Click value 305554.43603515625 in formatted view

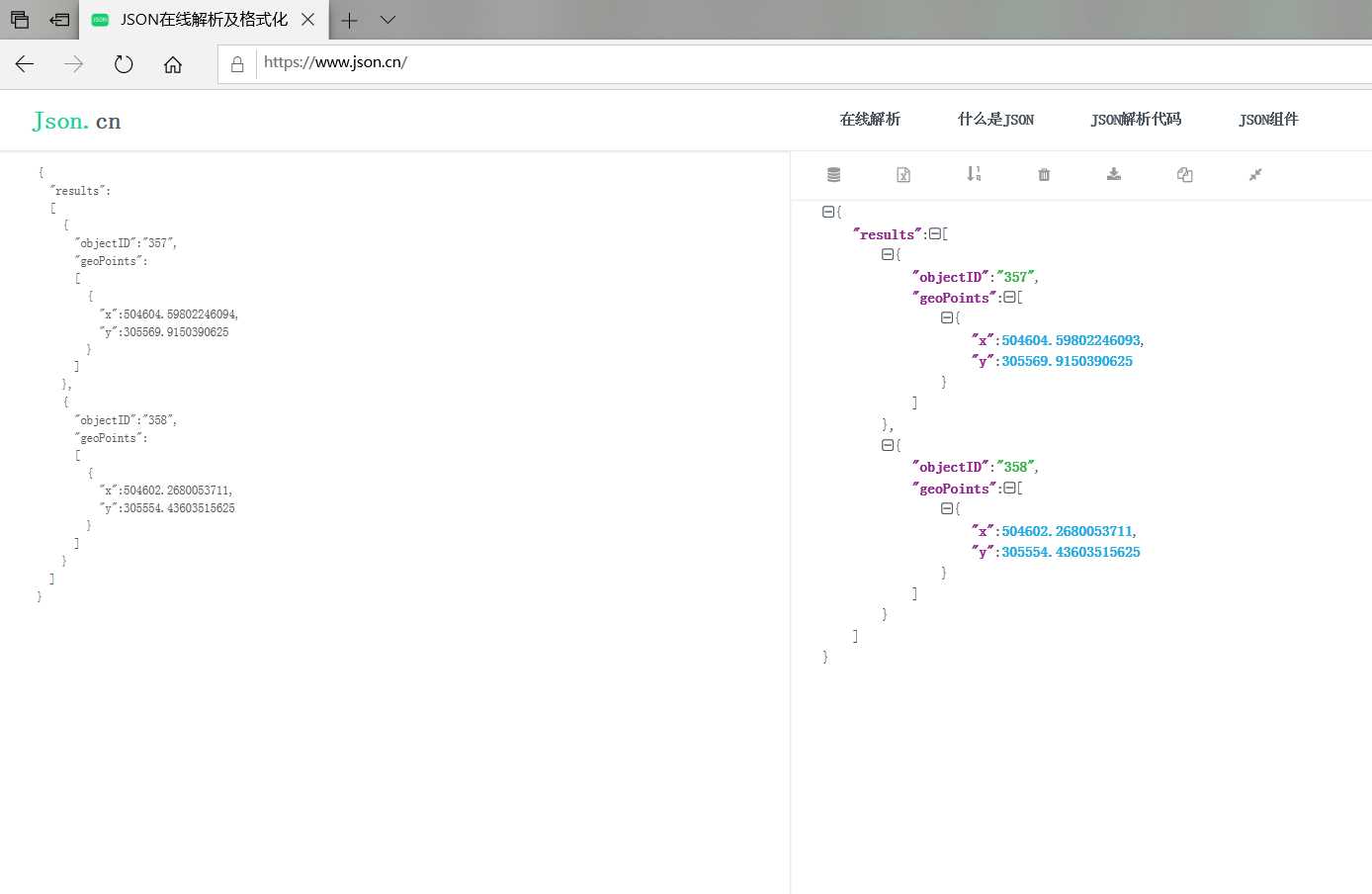(x=1071, y=552)
